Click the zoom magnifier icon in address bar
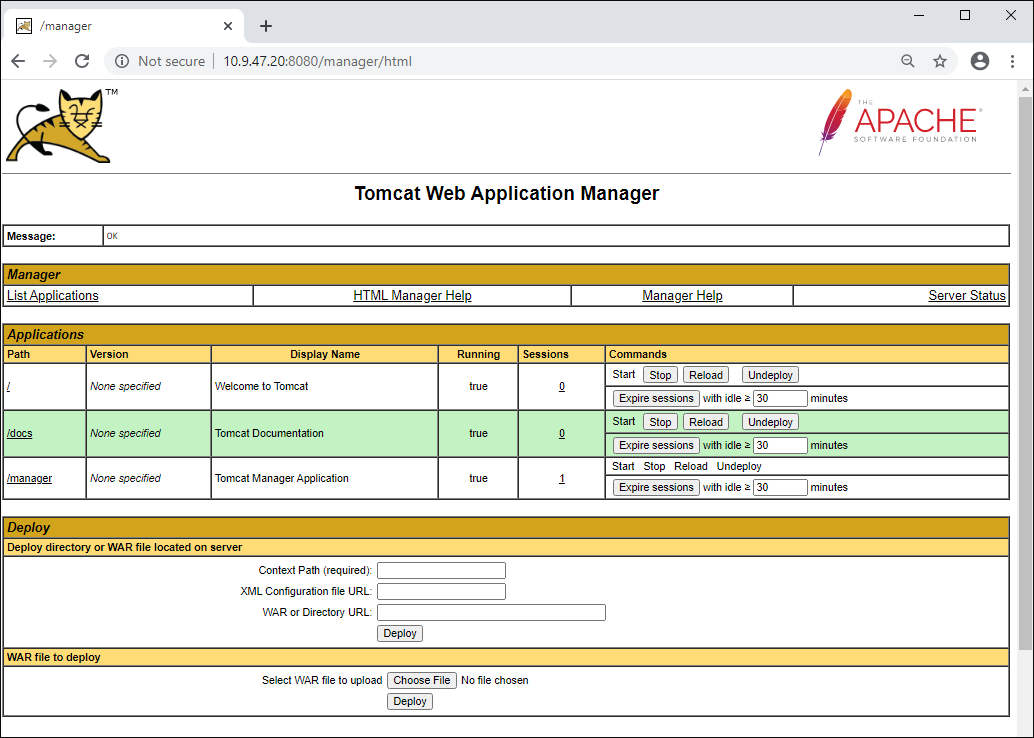The width and height of the screenshot is (1034, 738). coord(908,61)
